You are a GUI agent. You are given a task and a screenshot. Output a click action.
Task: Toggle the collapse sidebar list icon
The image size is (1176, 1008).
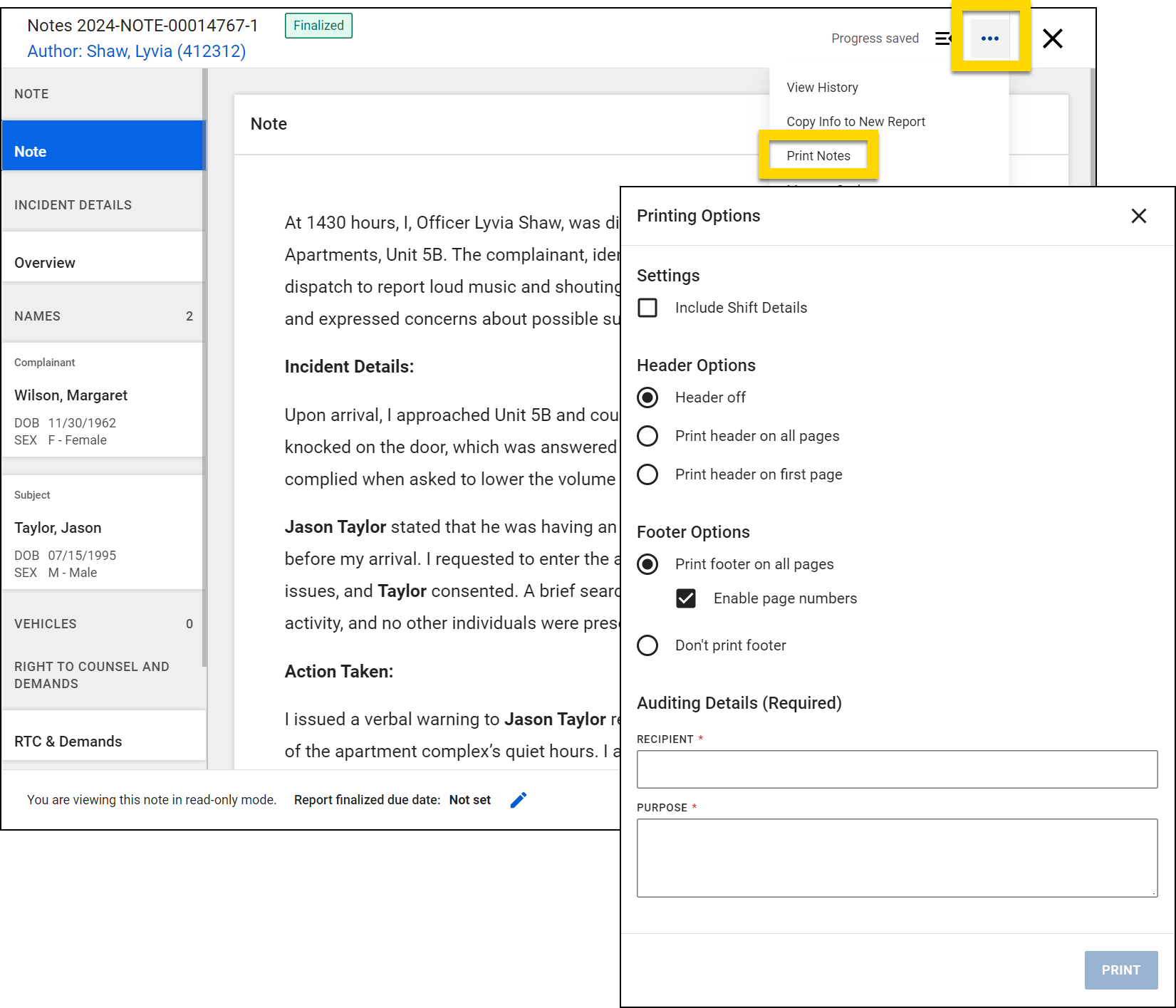tap(943, 38)
